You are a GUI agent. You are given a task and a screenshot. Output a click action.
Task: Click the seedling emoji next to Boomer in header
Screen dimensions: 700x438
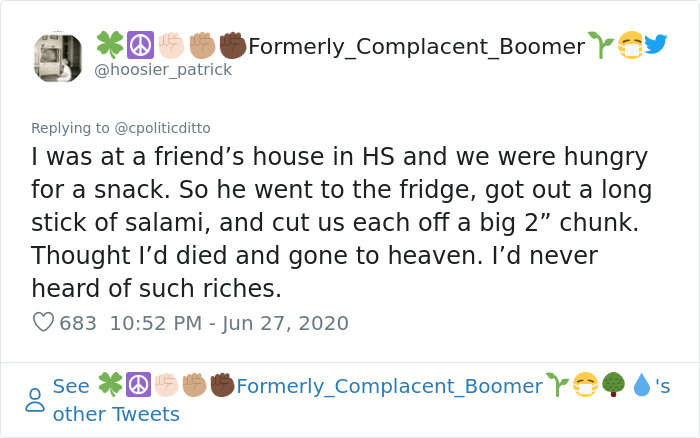pos(600,45)
